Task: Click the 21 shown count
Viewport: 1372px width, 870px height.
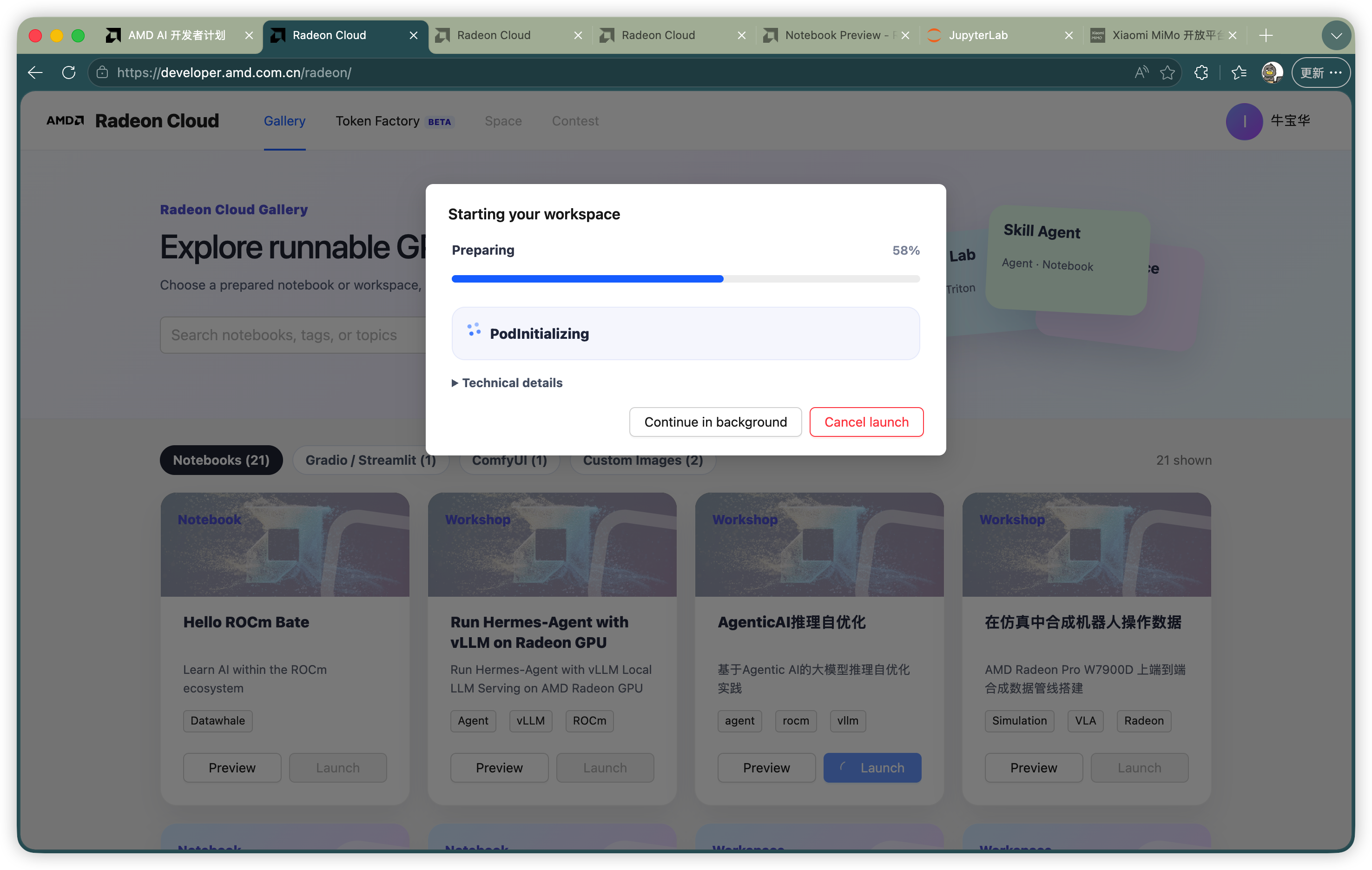Action: 1183,461
